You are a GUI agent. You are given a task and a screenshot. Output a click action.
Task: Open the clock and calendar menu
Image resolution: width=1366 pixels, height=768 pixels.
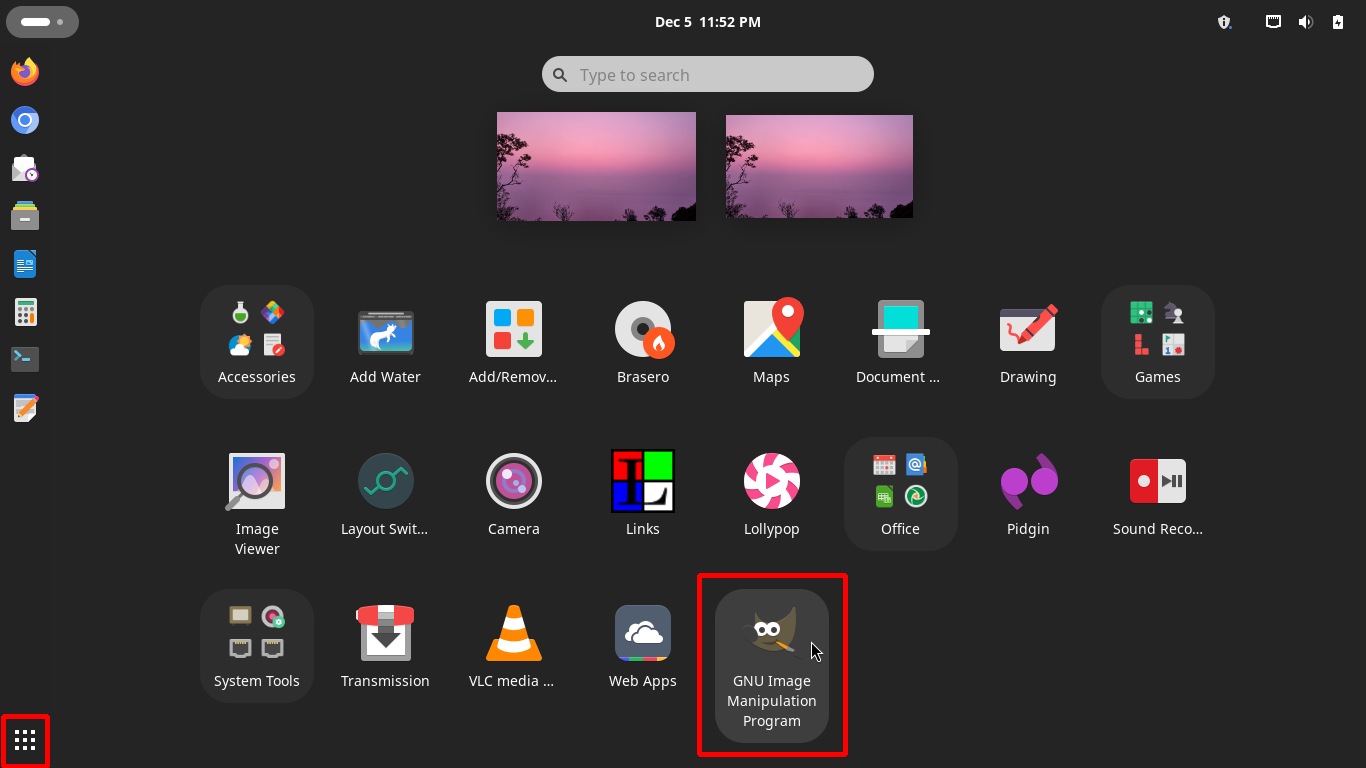coord(707,22)
